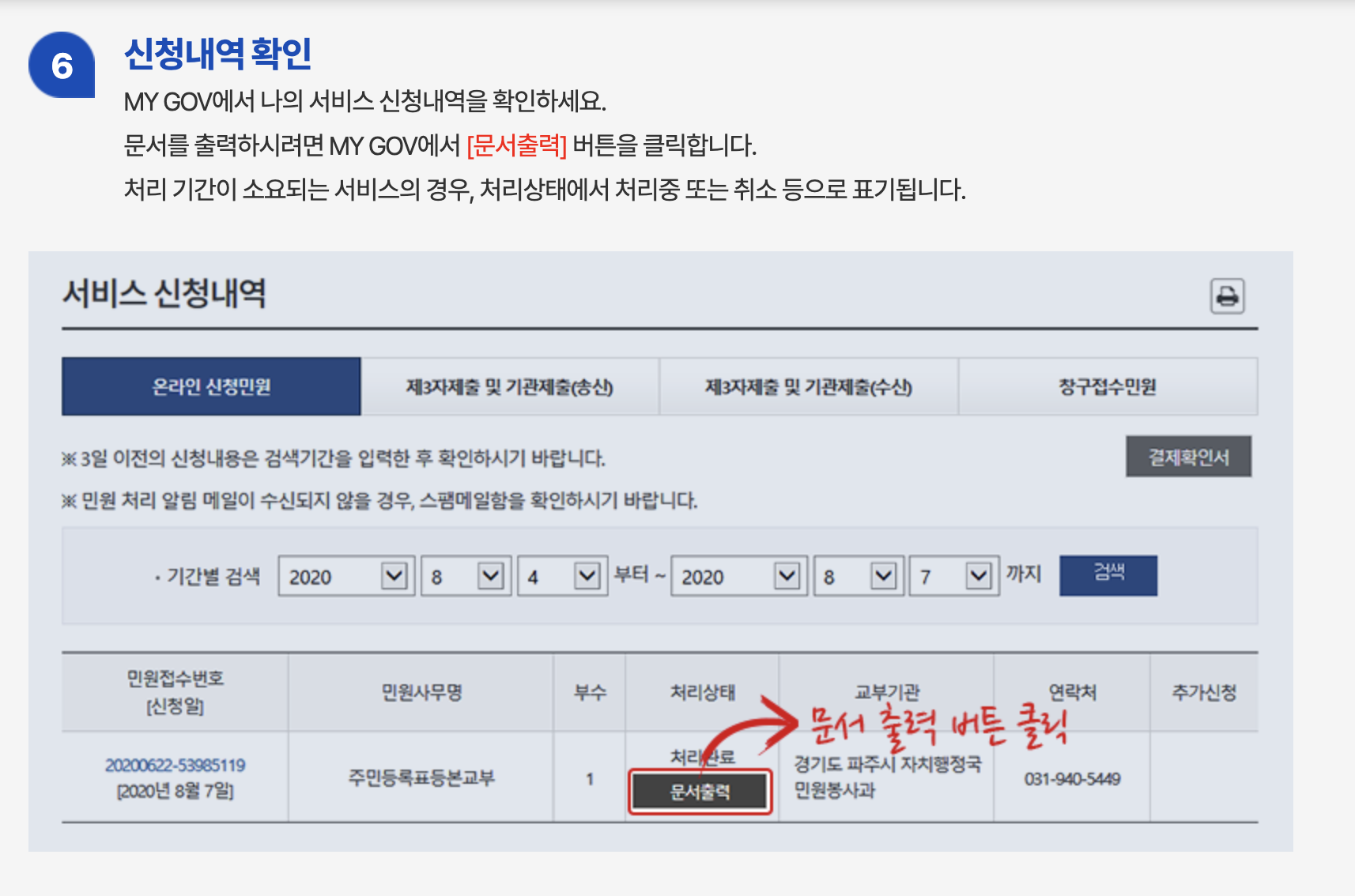Open the starting year 2020 dropdown

[x=345, y=576]
